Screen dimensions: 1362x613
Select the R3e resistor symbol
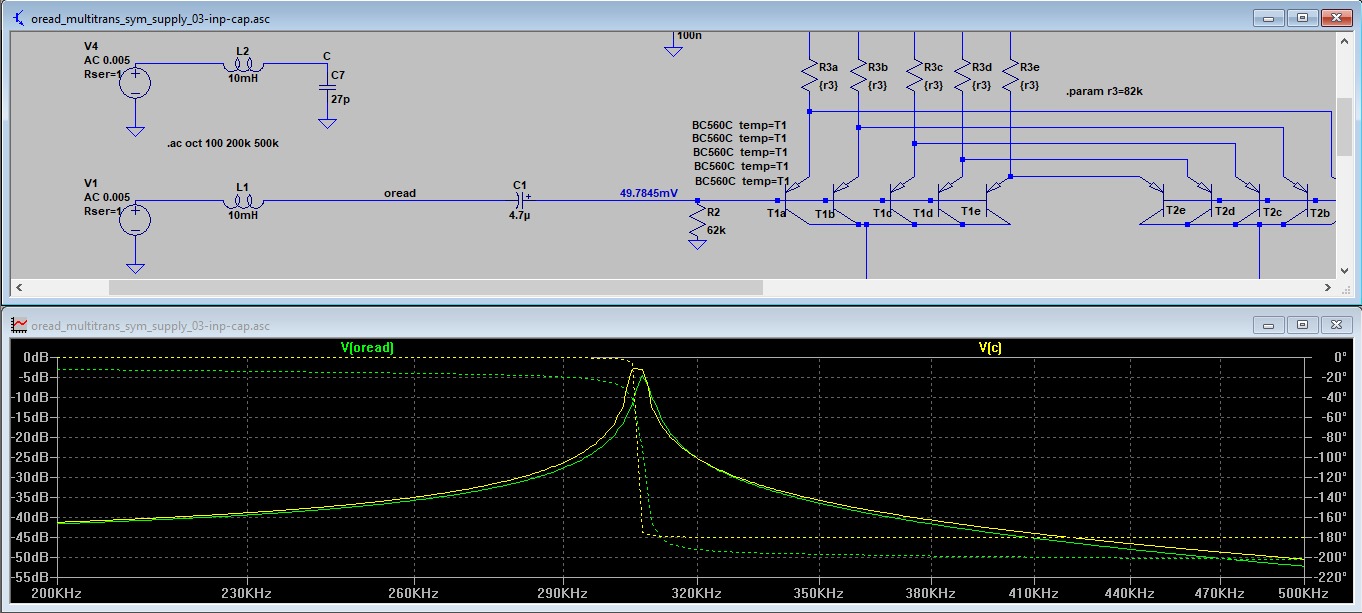1011,76
